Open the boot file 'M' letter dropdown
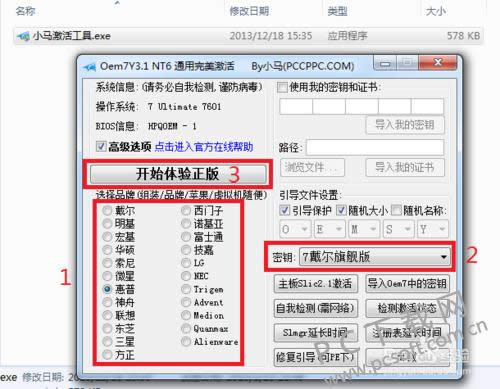500x389 pixels. pos(364,229)
